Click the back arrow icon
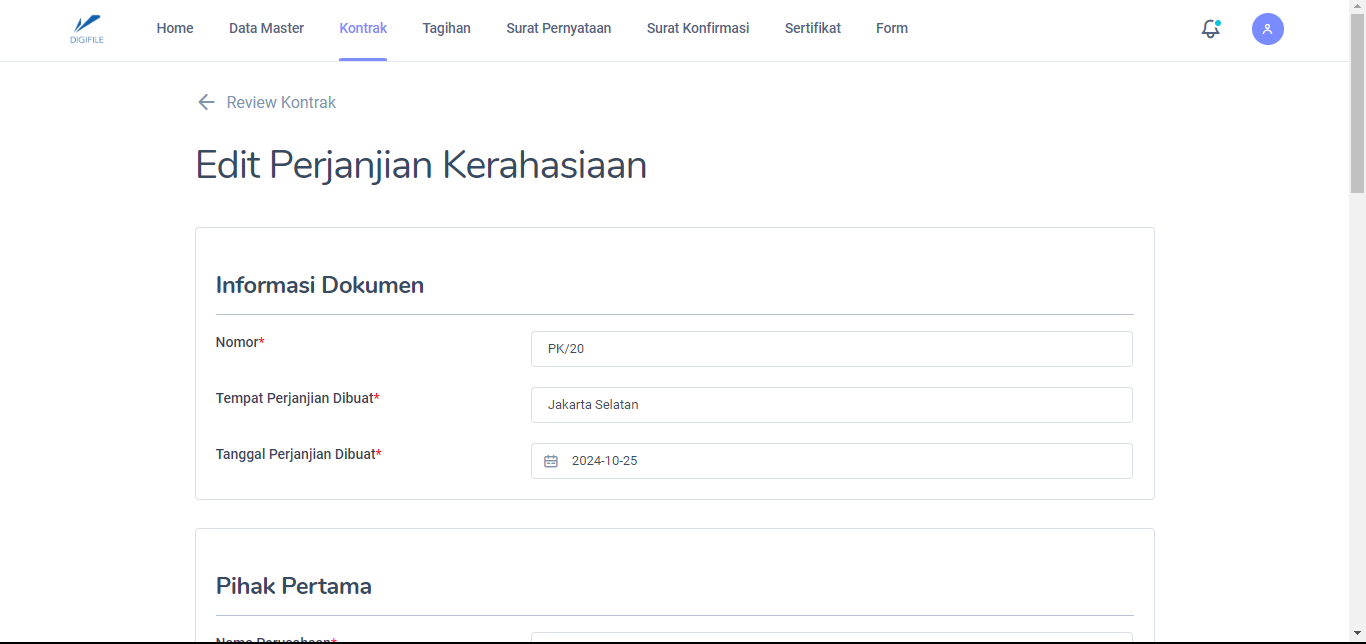The image size is (1366, 644). pos(206,102)
